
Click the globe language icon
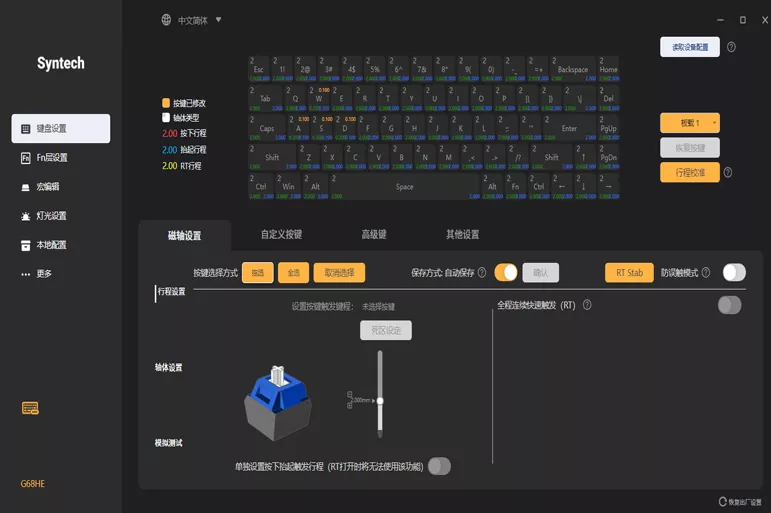point(166,20)
